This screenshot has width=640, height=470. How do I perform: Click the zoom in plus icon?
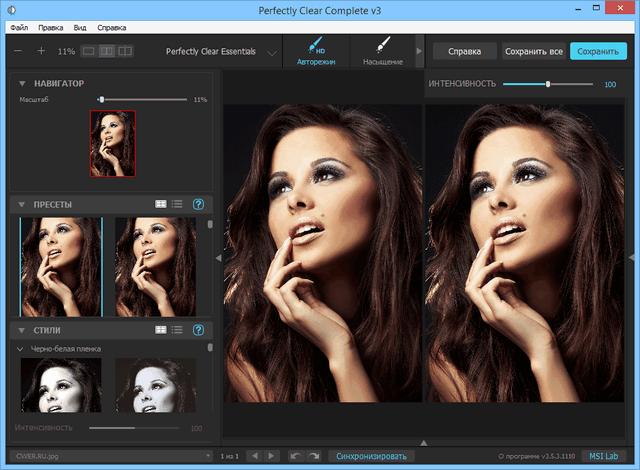coord(41,50)
